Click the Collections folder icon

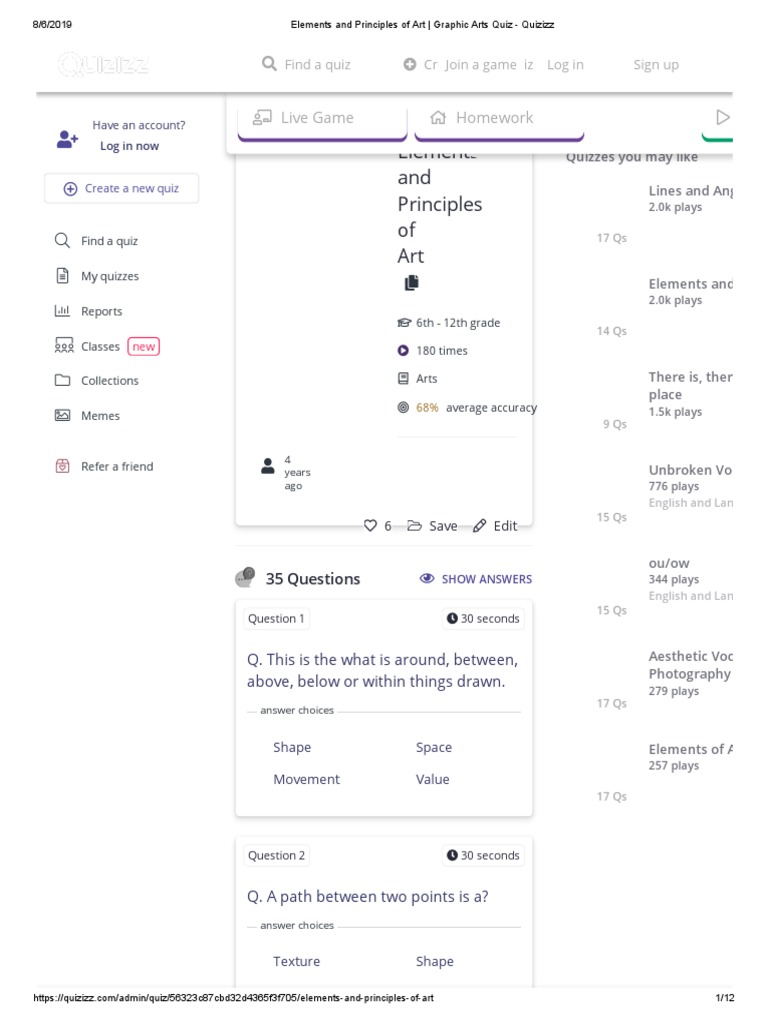coord(62,381)
